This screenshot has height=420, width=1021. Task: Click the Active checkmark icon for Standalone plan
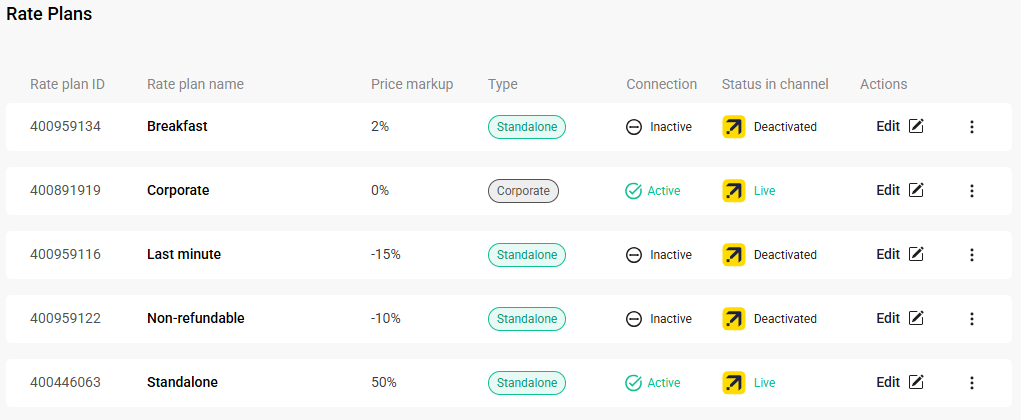pos(634,383)
